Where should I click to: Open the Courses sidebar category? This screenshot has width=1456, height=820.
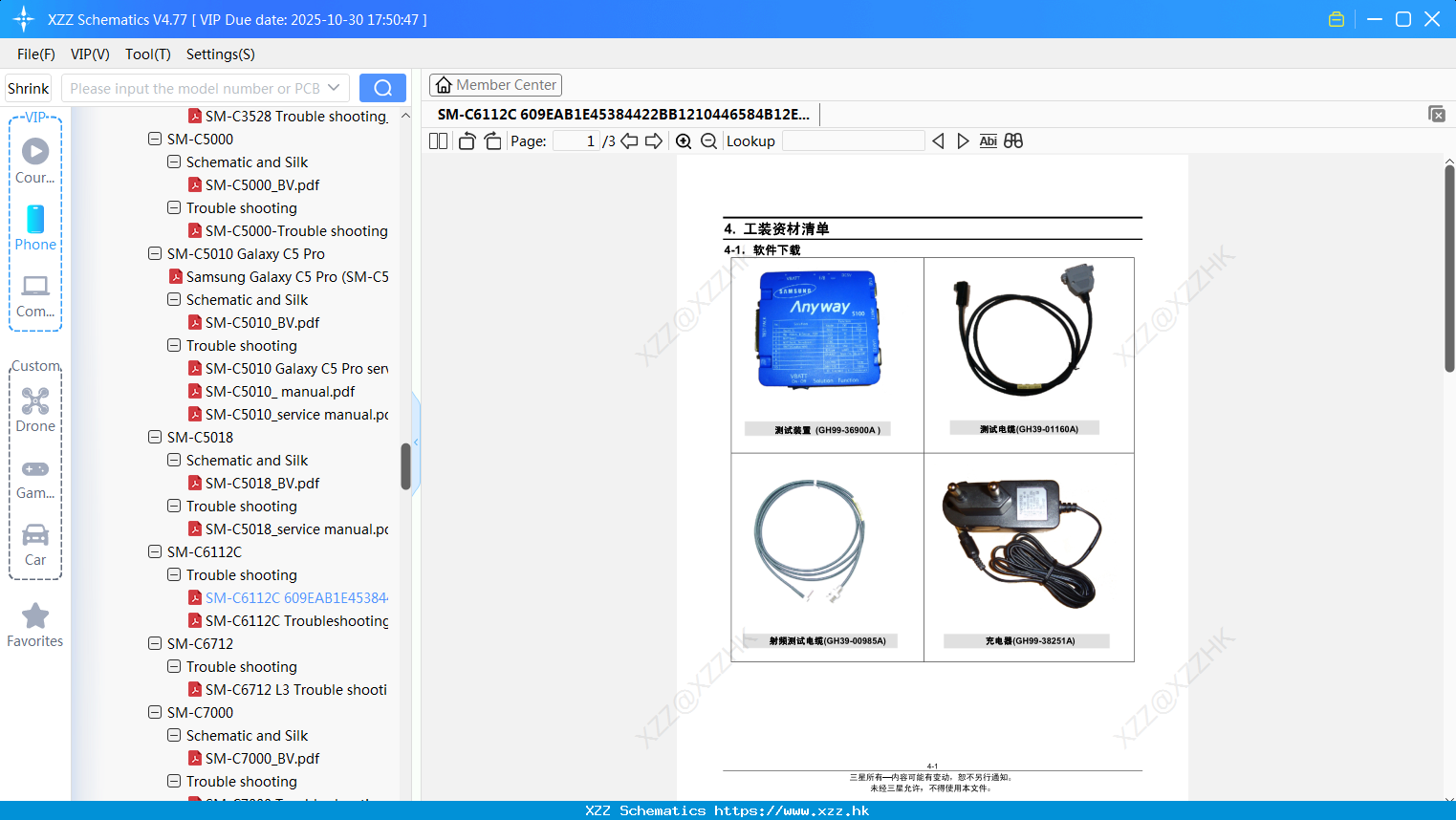35,162
